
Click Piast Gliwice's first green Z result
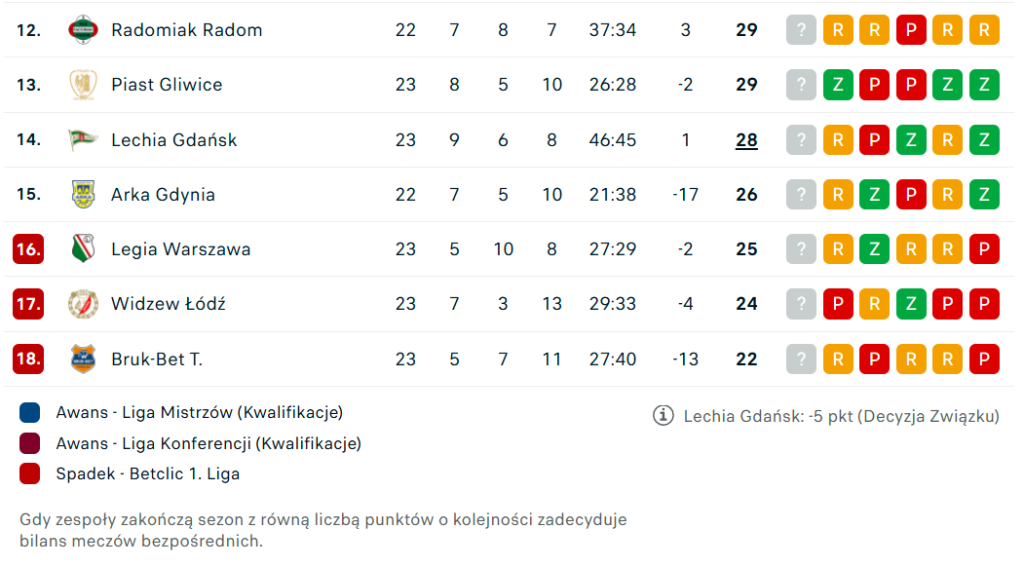(838, 85)
